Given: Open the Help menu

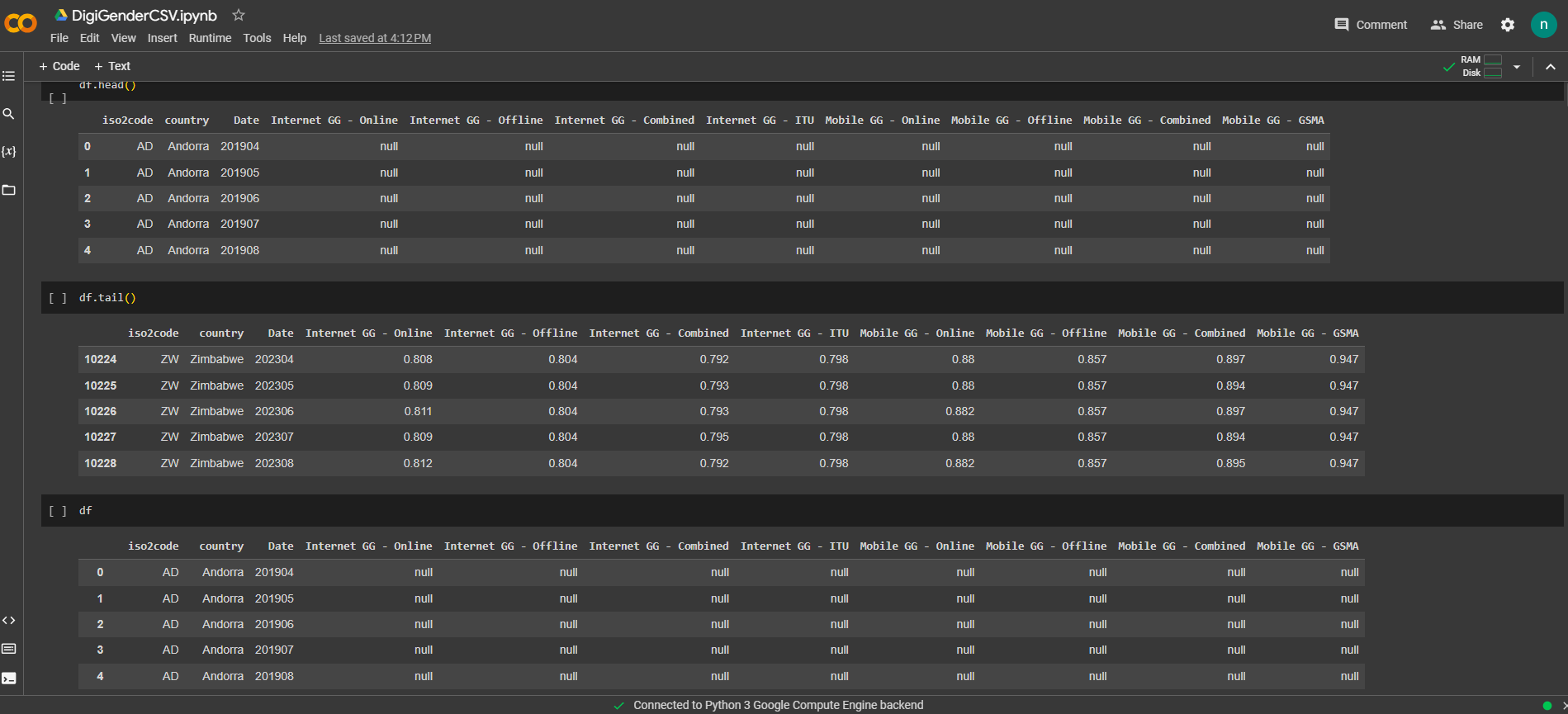Looking at the screenshot, I should pyautogui.click(x=295, y=38).
